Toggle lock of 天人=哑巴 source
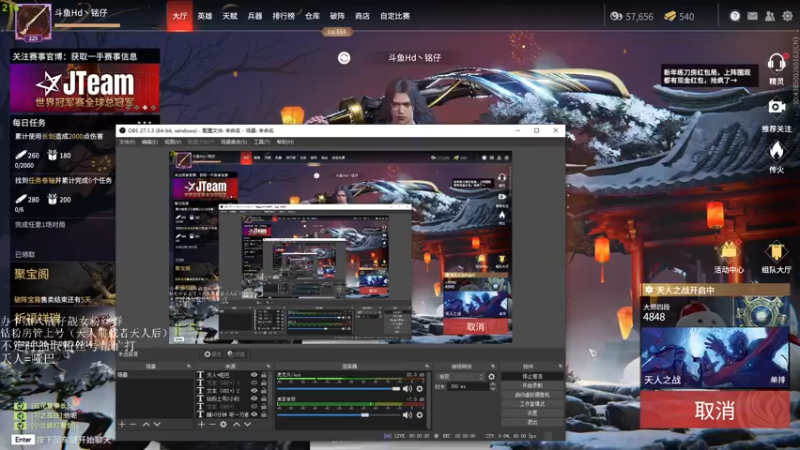The height and width of the screenshot is (450, 800). 264,375
